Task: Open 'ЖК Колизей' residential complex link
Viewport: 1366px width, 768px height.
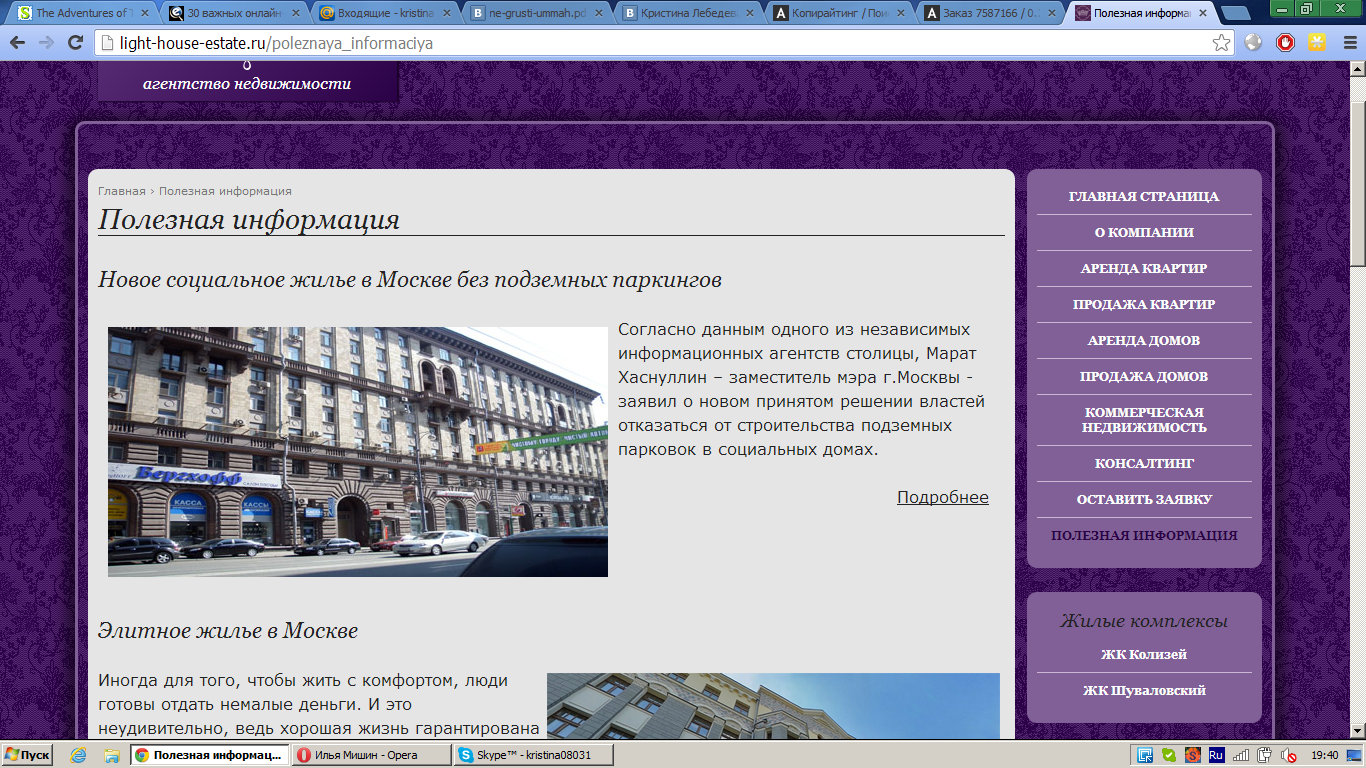Action: pyautogui.click(x=1144, y=655)
